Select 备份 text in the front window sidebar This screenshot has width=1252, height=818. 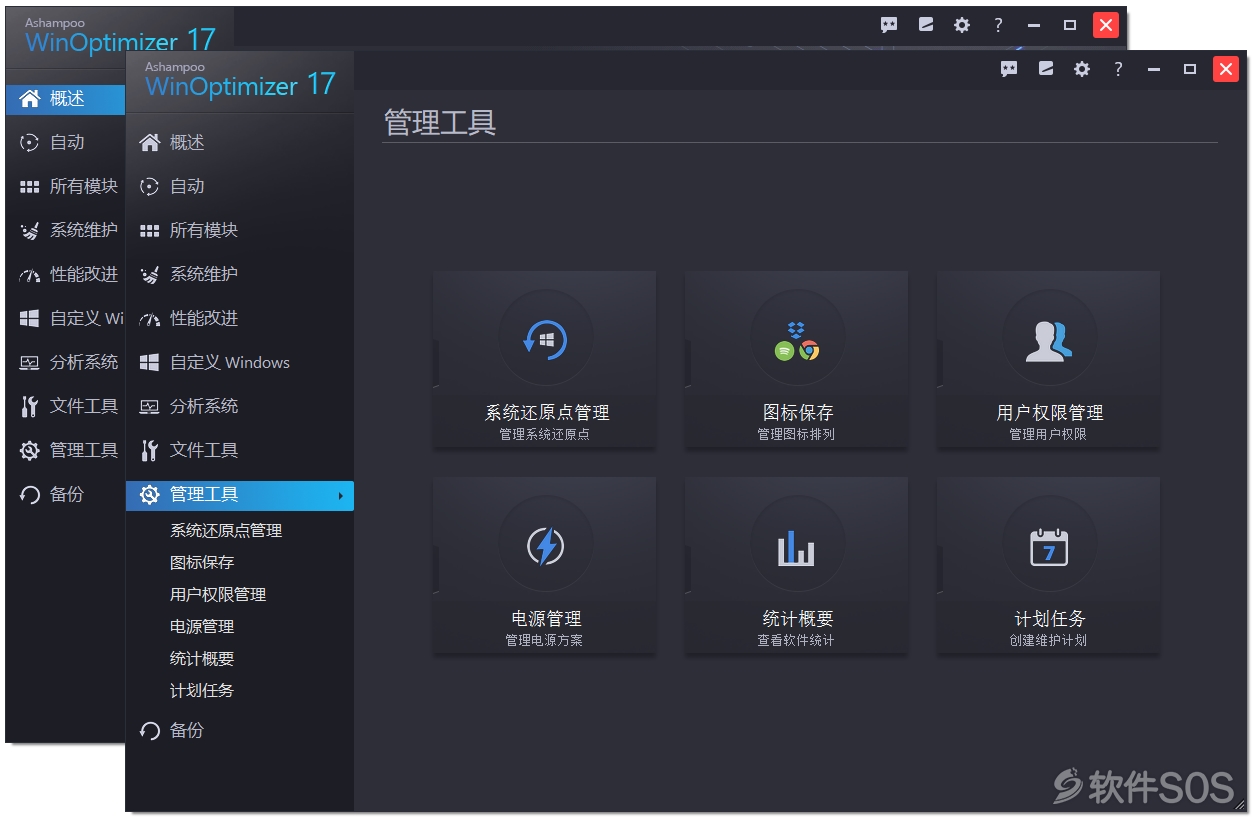click(187, 731)
